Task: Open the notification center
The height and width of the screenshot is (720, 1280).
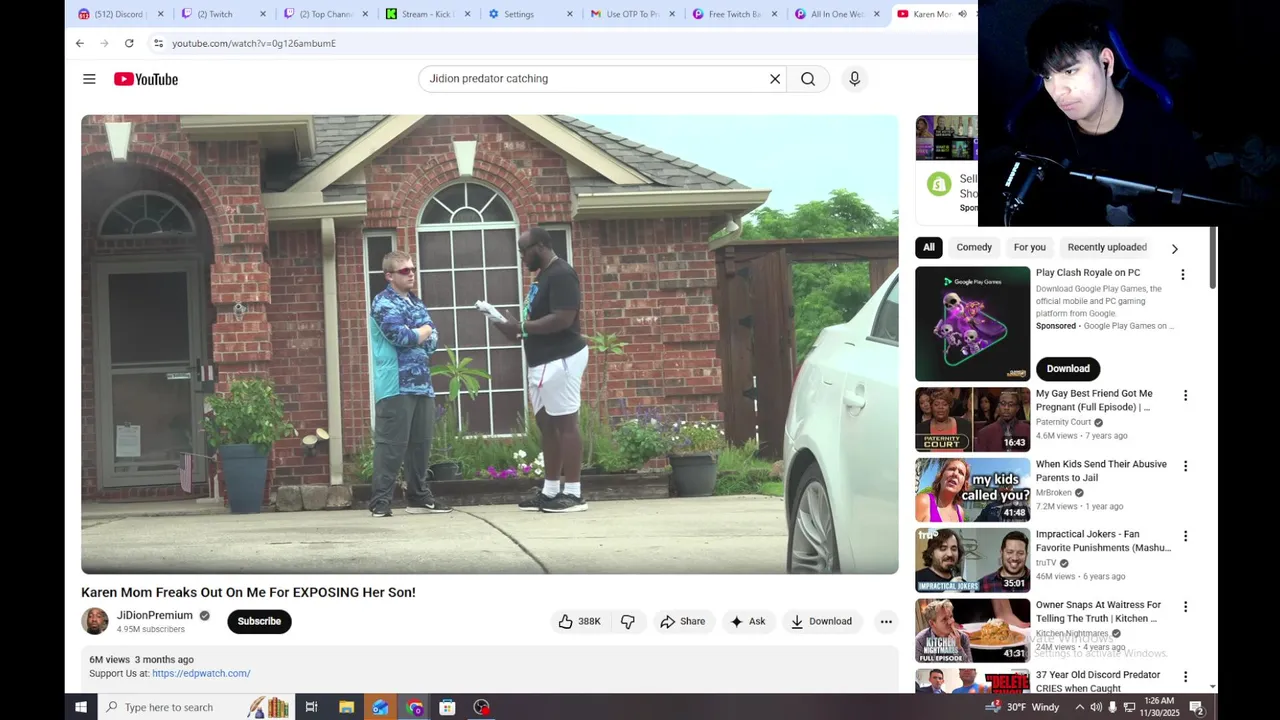Action: pyautogui.click(x=1197, y=707)
